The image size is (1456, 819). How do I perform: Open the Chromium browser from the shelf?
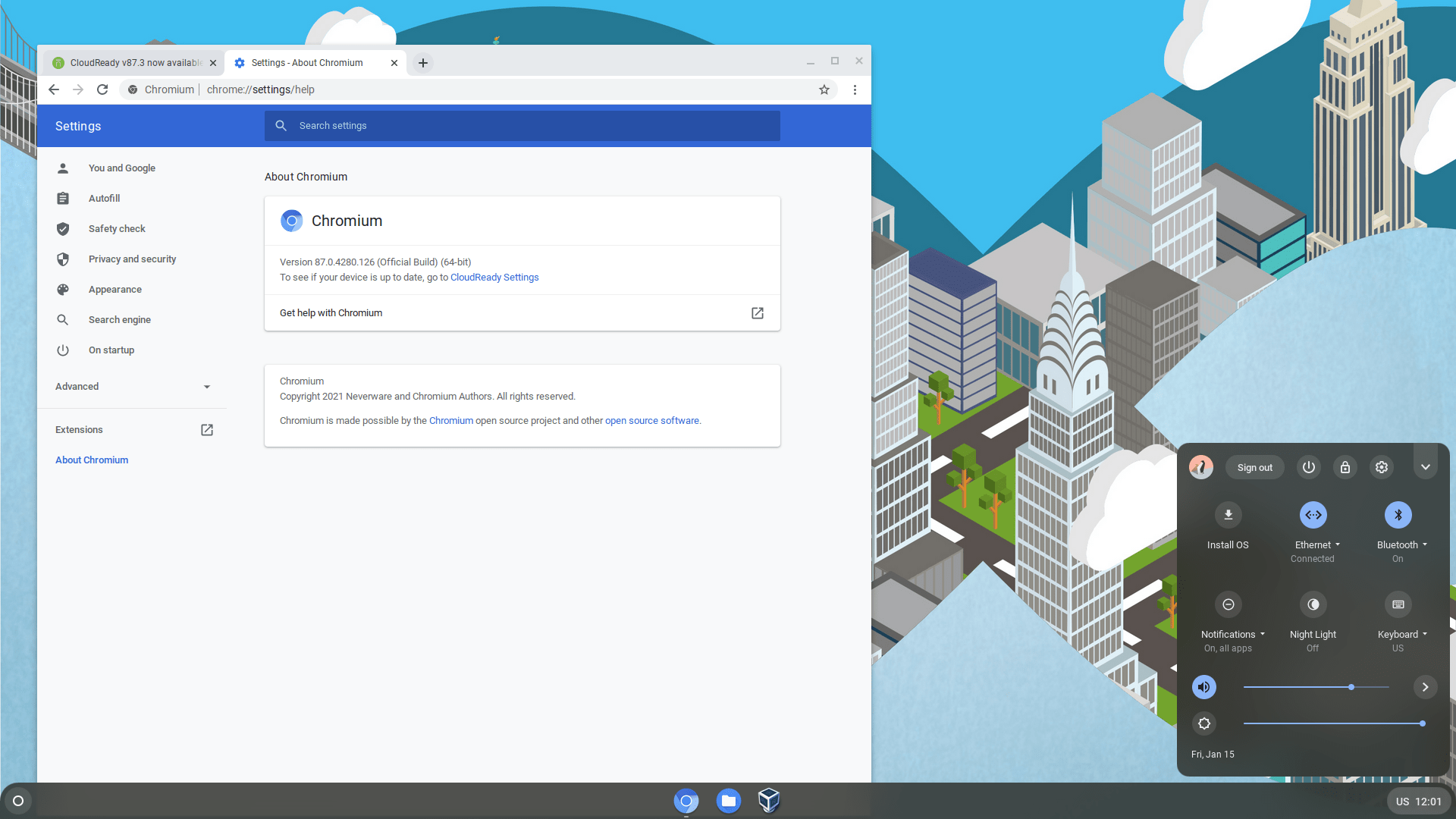pos(686,801)
